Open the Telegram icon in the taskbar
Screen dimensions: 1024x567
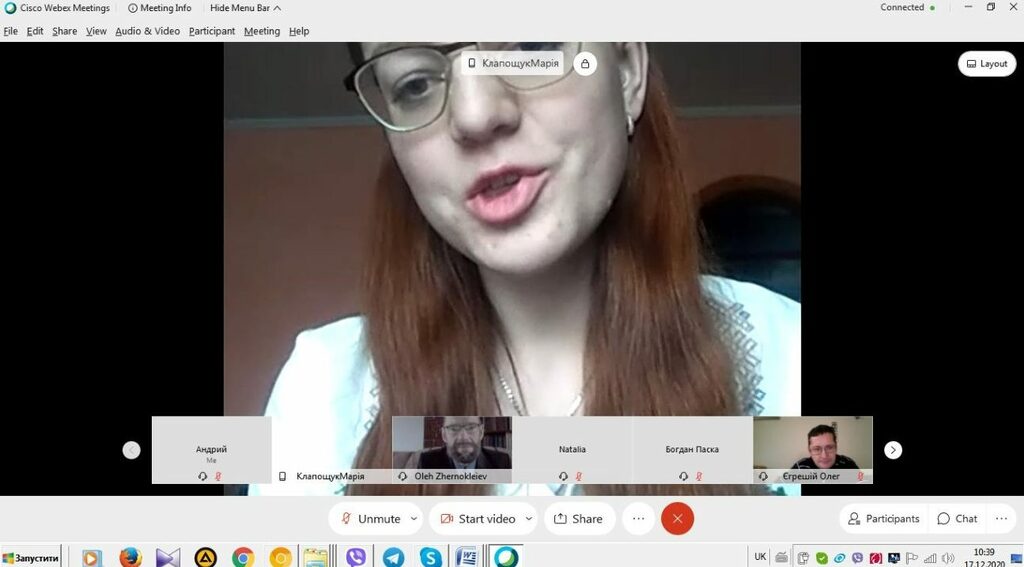pos(393,557)
